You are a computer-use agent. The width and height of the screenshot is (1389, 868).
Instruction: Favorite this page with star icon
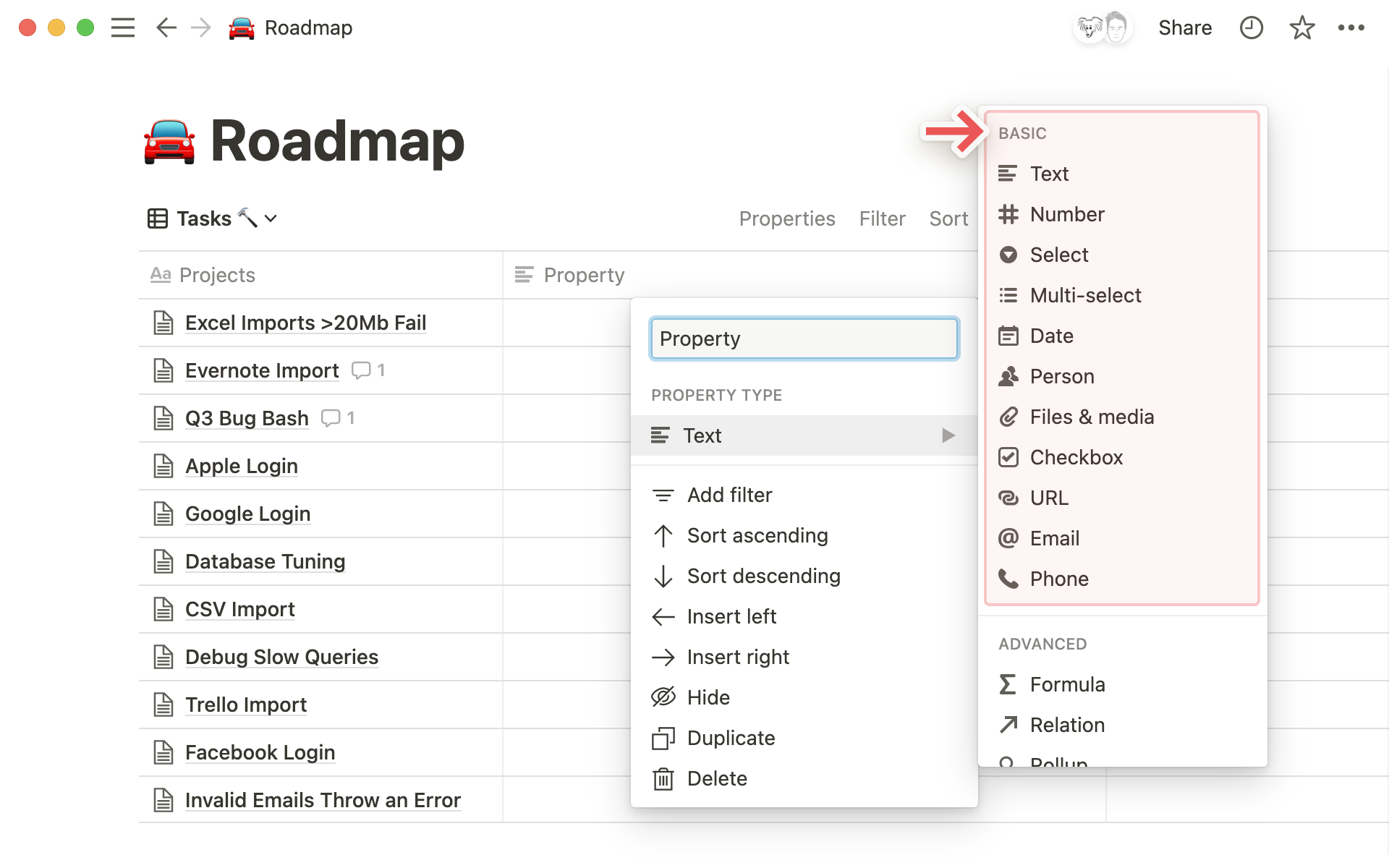click(1301, 27)
